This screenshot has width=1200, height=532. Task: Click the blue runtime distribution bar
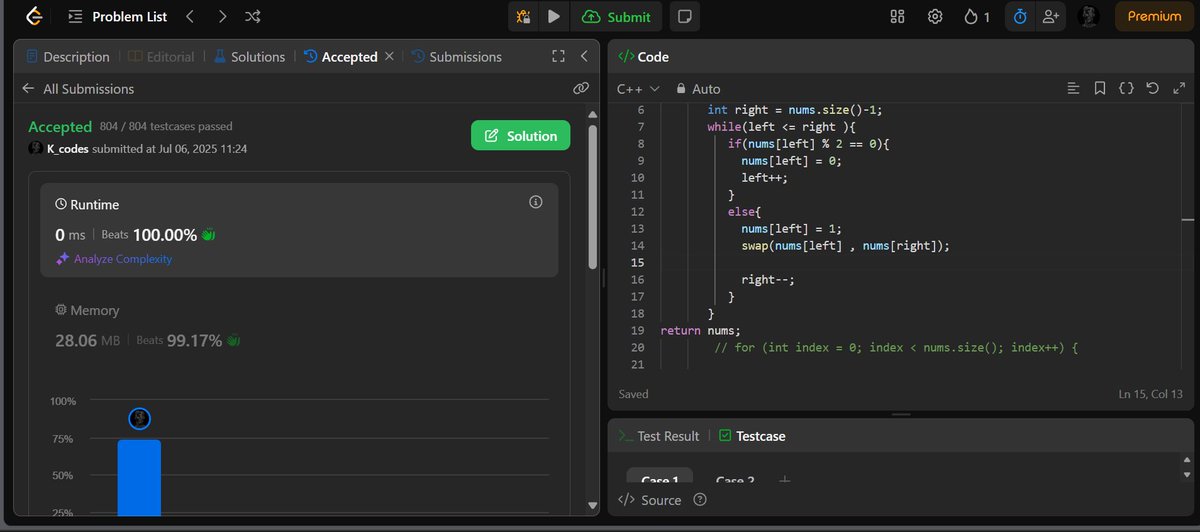[139, 478]
